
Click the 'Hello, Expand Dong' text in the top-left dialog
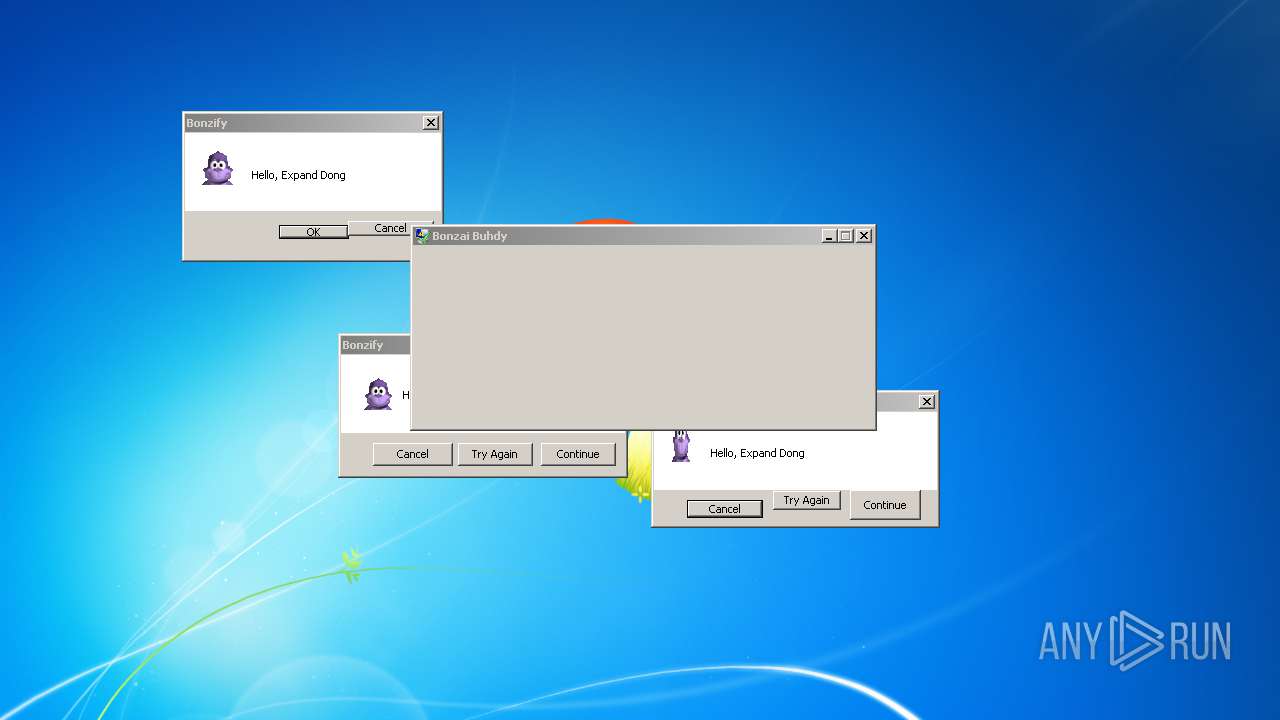pos(298,175)
